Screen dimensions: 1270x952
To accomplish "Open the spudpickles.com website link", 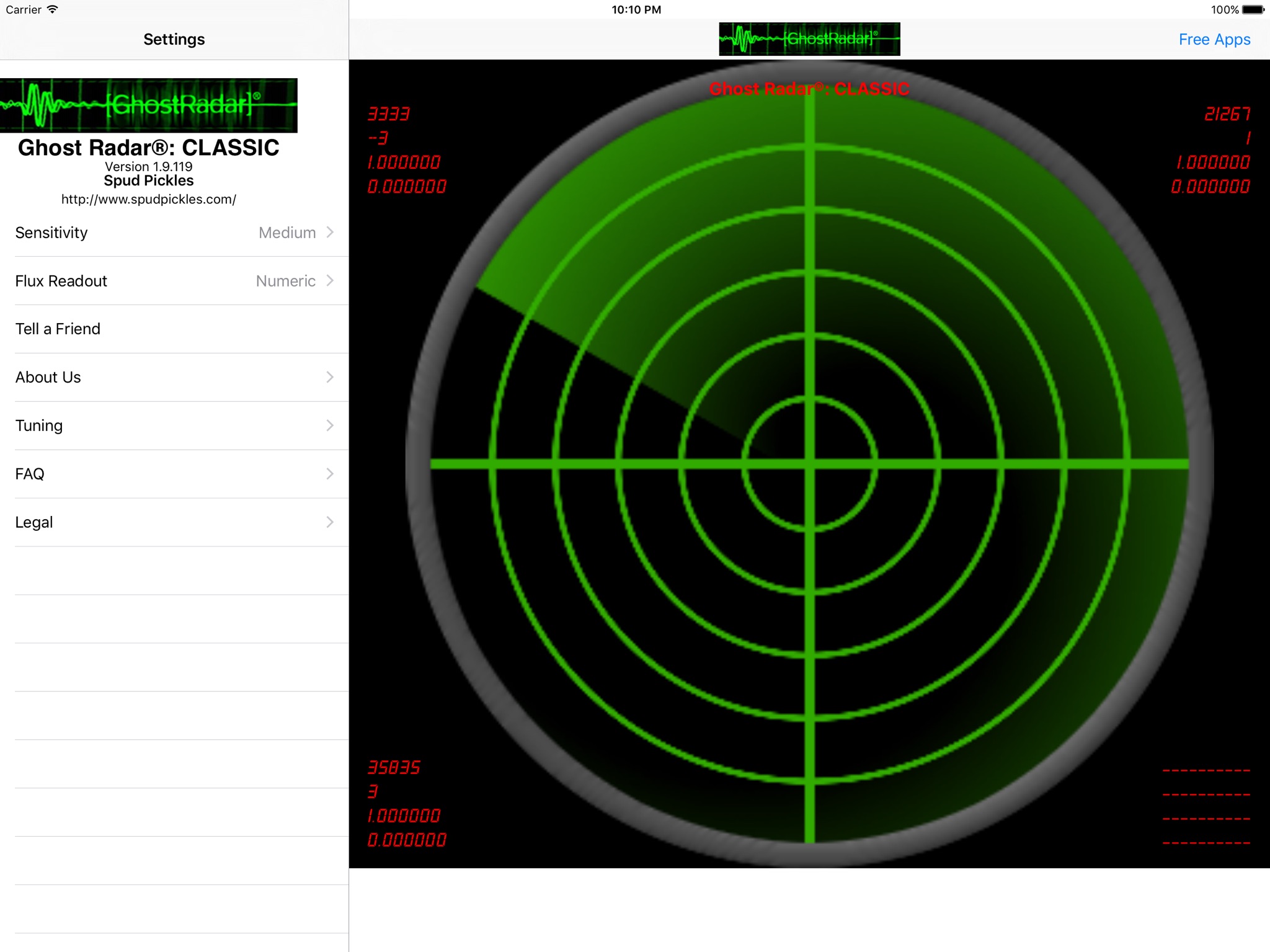I will click(149, 200).
